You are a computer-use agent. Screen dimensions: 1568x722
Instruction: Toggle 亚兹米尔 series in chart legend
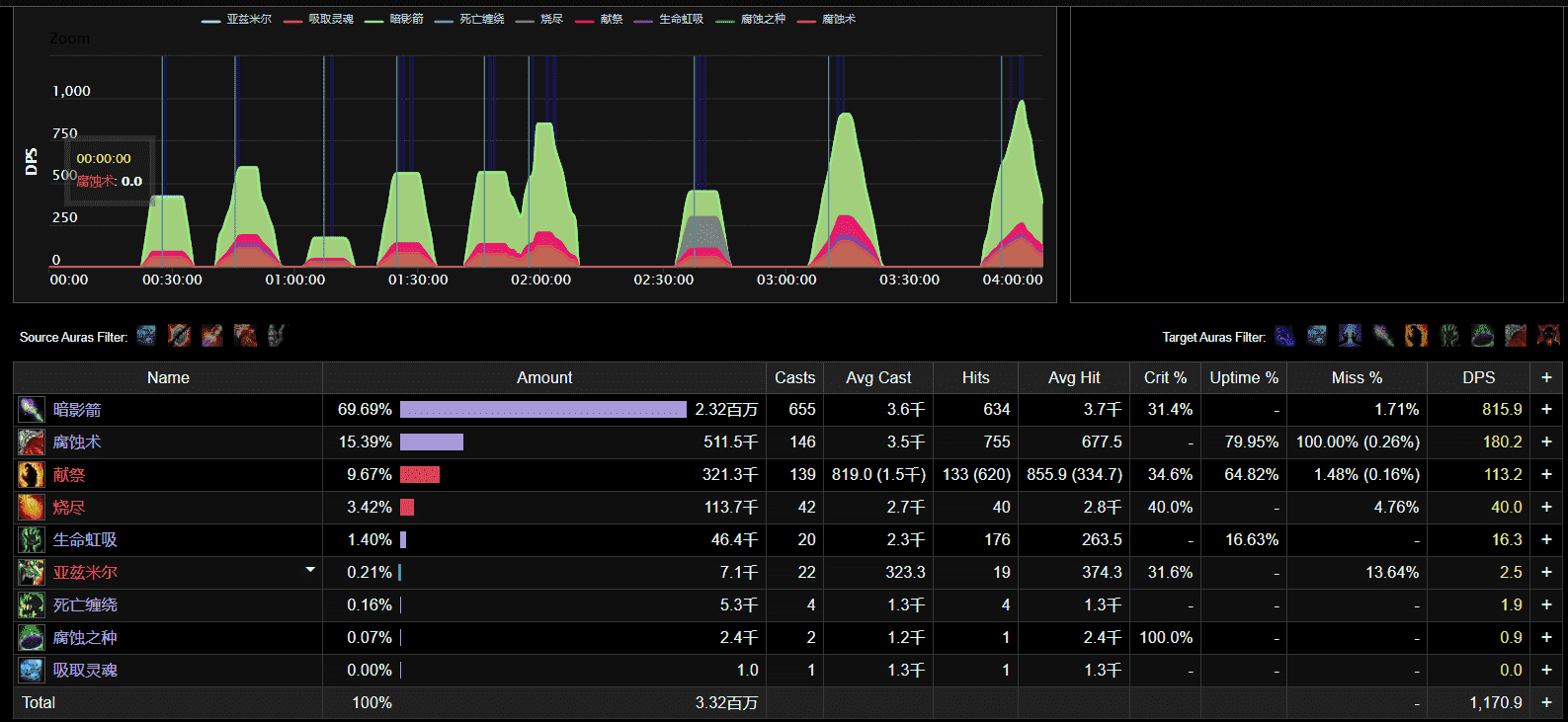tap(236, 20)
